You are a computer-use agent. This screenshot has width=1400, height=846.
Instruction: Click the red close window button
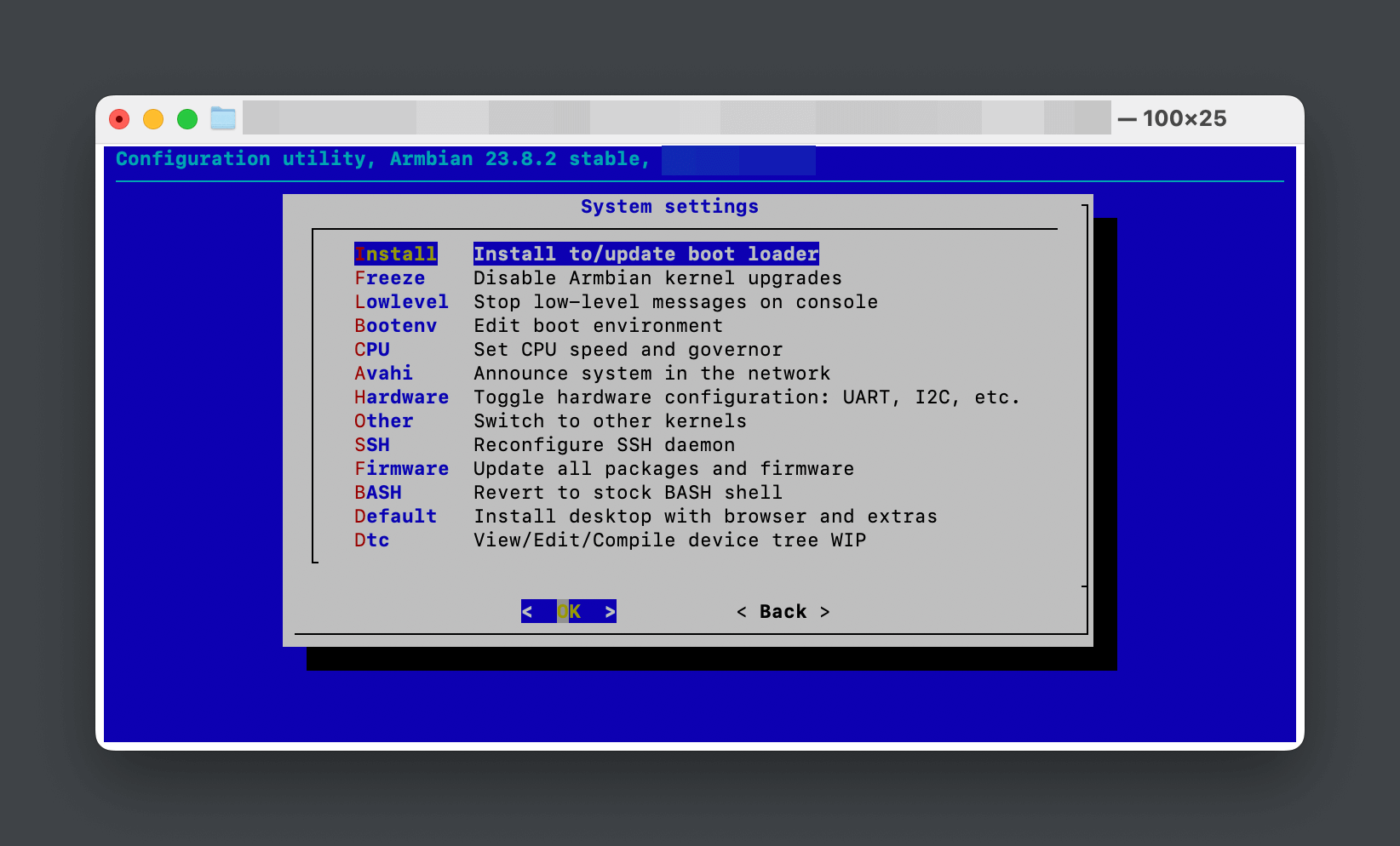119,119
